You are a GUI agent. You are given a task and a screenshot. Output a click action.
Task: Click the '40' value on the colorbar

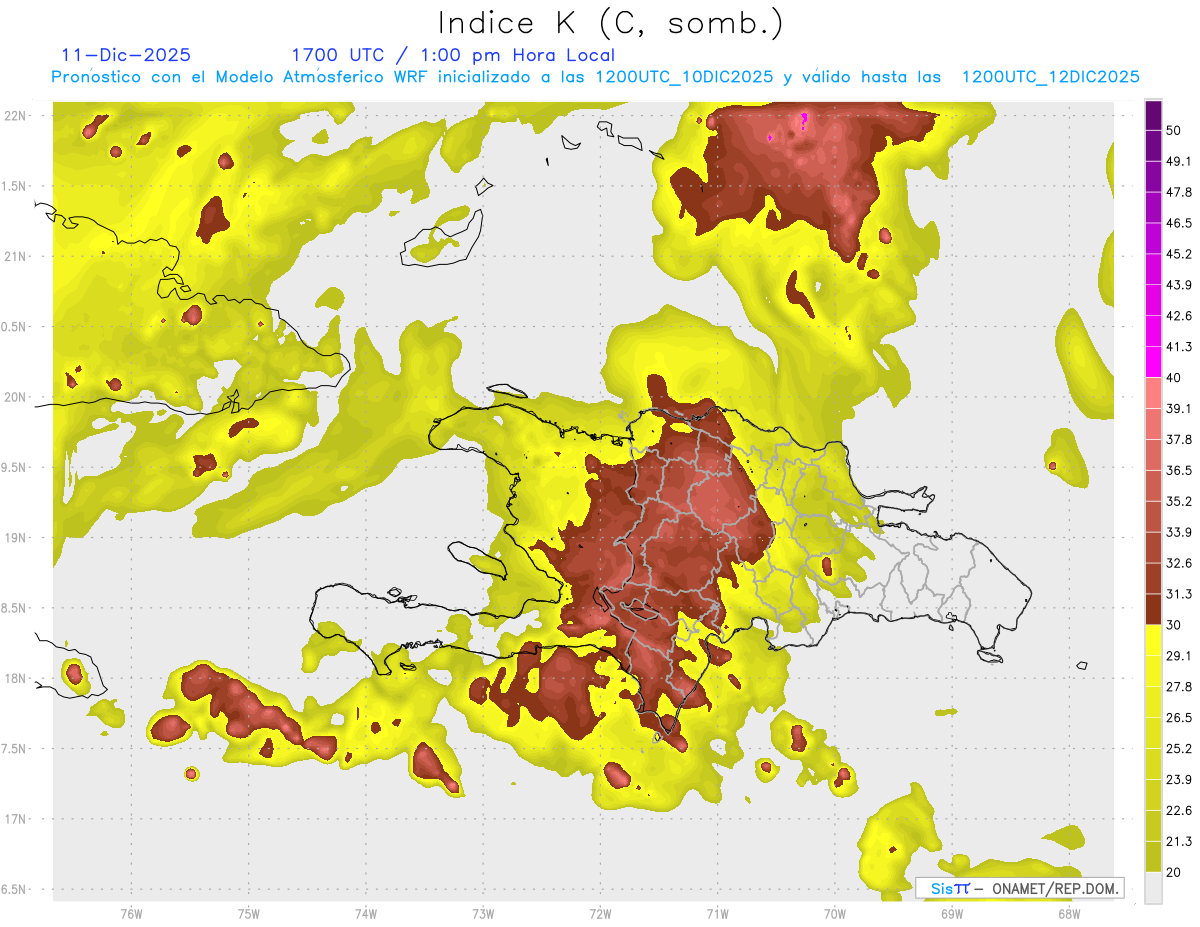(x=1176, y=378)
